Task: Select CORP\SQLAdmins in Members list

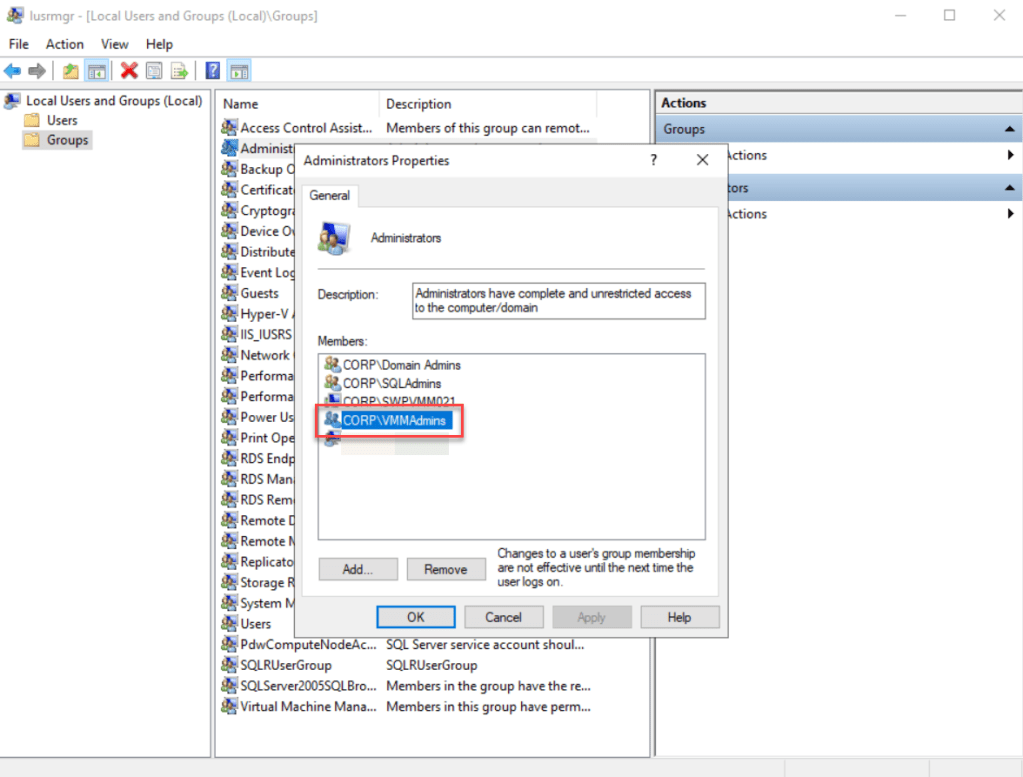Action: tap(392, 383)
